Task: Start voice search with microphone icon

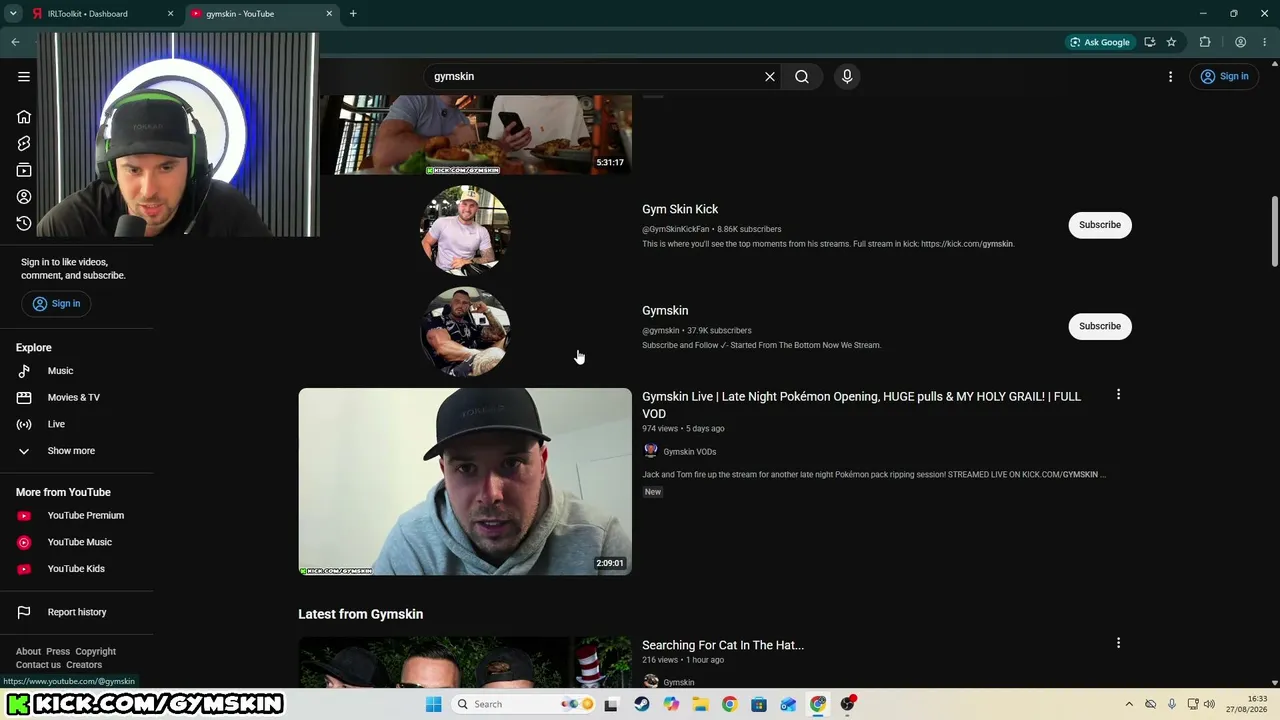Action: coord(847,76)
